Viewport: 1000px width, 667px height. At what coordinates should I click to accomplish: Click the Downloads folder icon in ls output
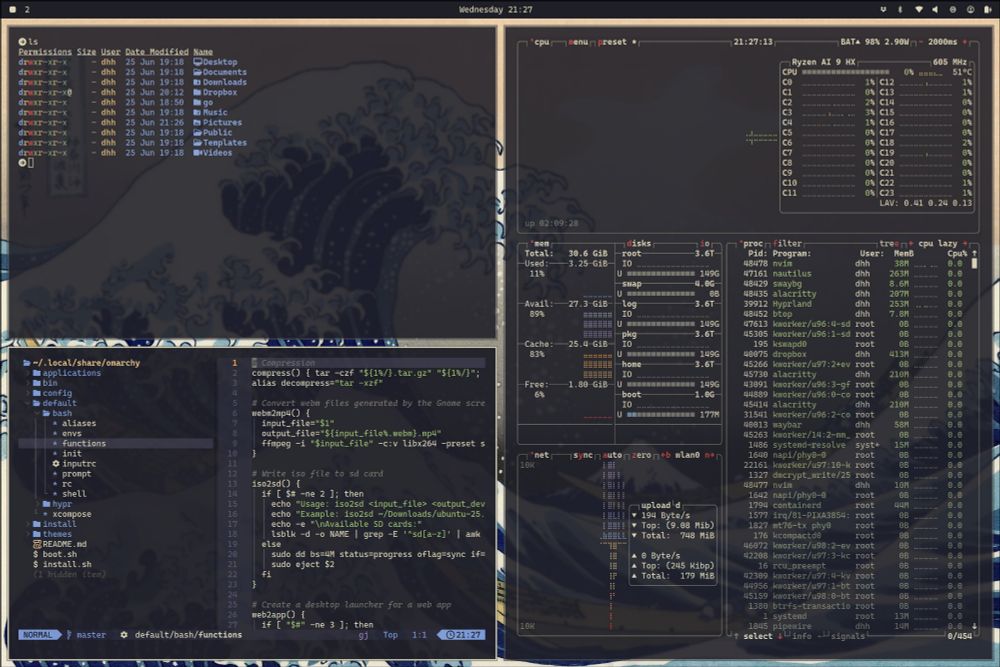[198, 82]
